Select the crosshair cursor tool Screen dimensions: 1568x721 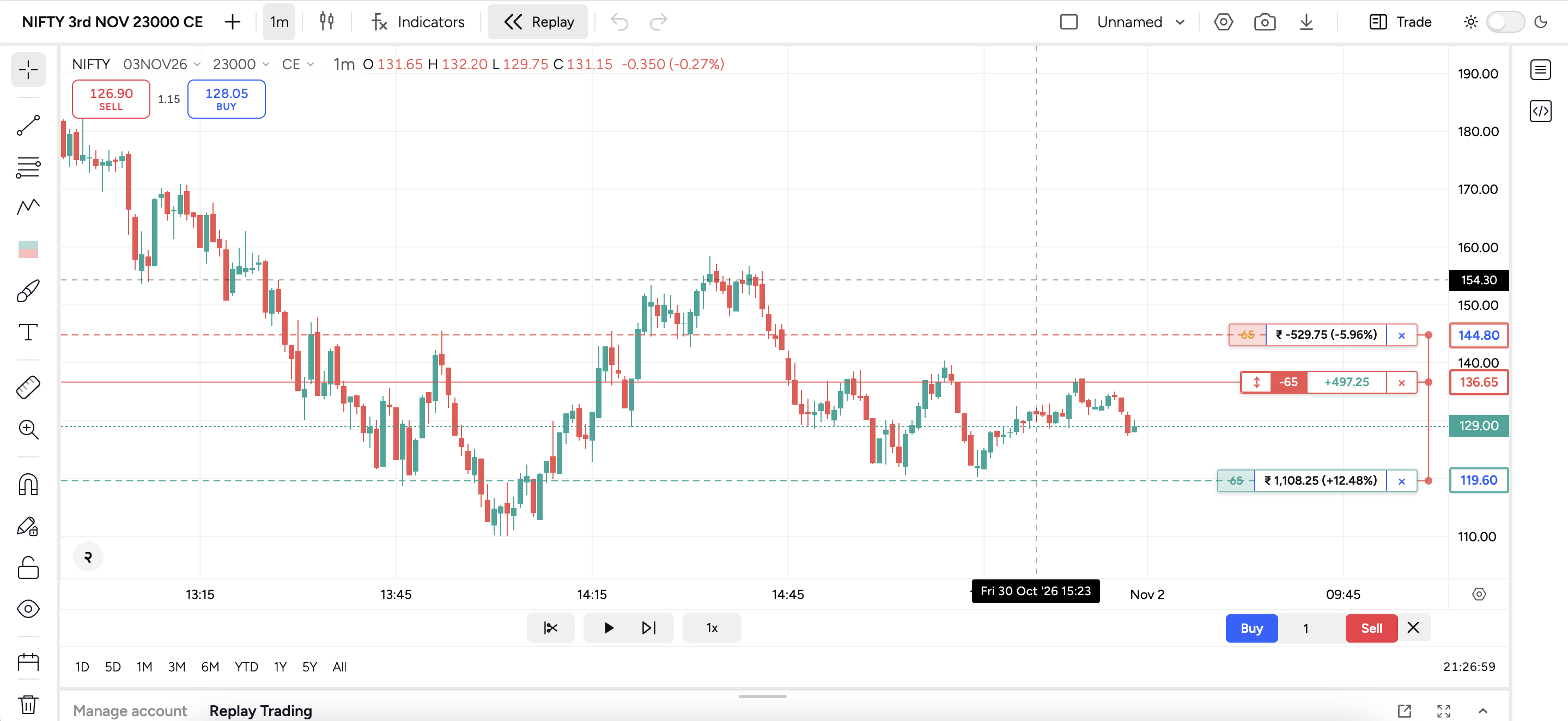click(x=28, y=70)
